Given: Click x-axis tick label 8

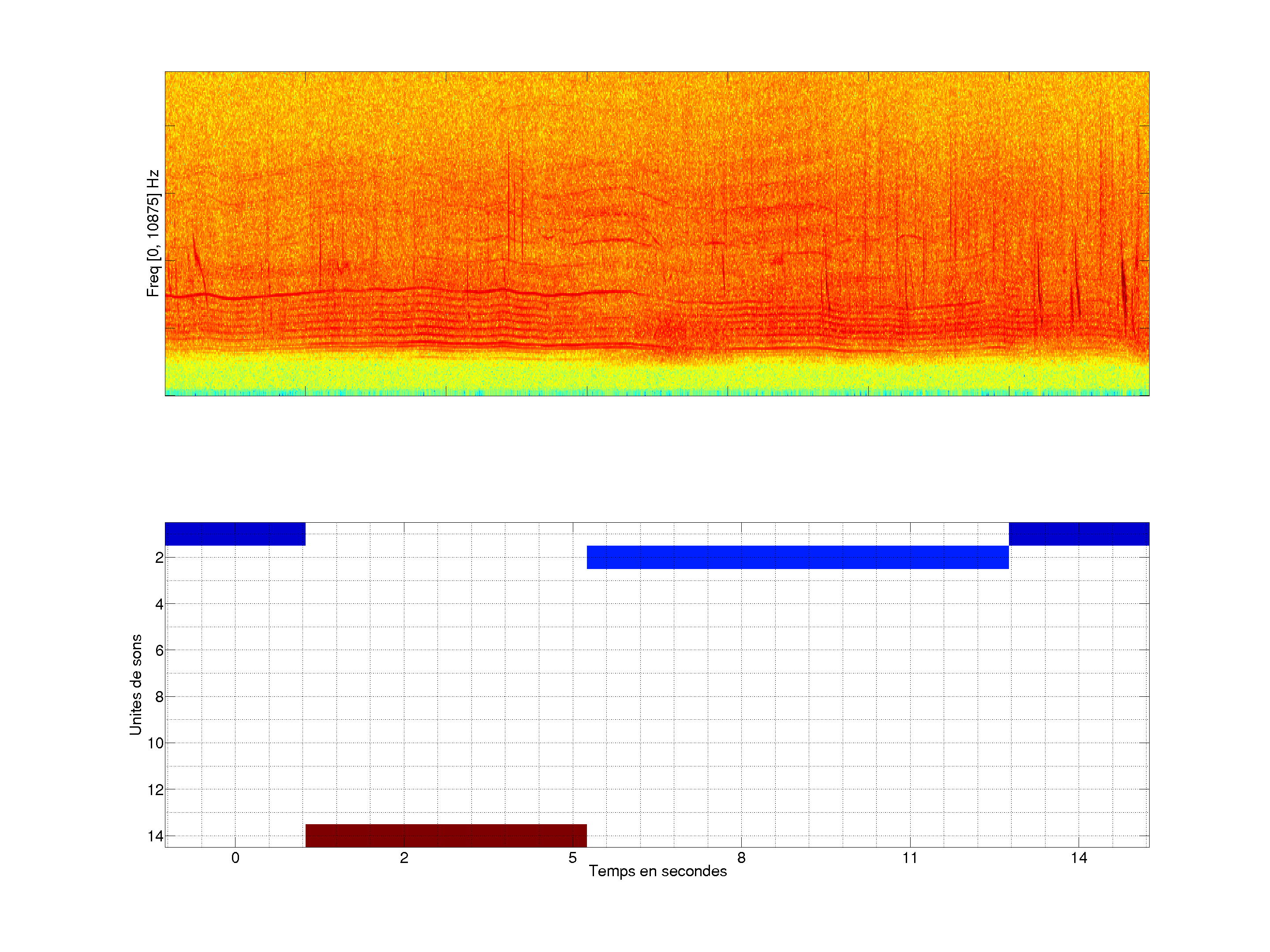Looking at the screenshot, I should (x=741, y=858).
